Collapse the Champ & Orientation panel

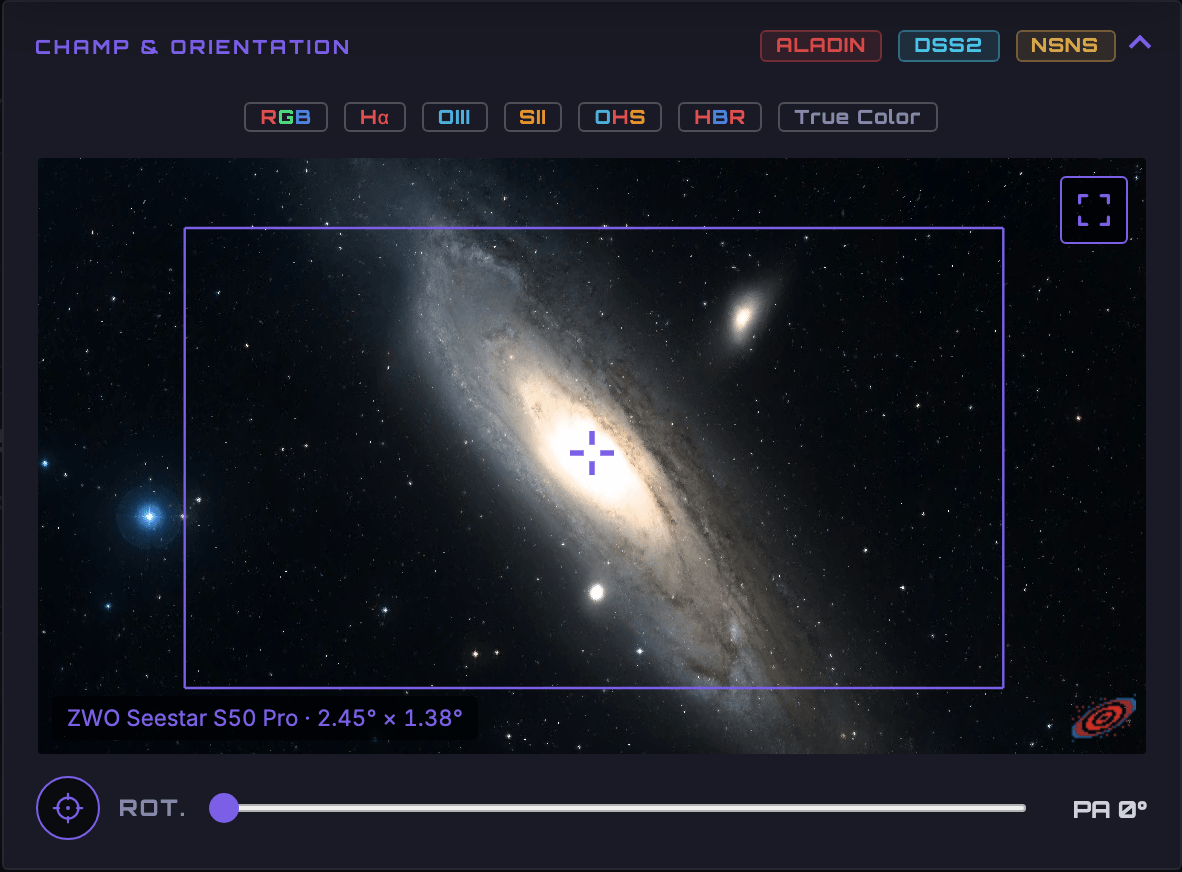point(1140,43)
